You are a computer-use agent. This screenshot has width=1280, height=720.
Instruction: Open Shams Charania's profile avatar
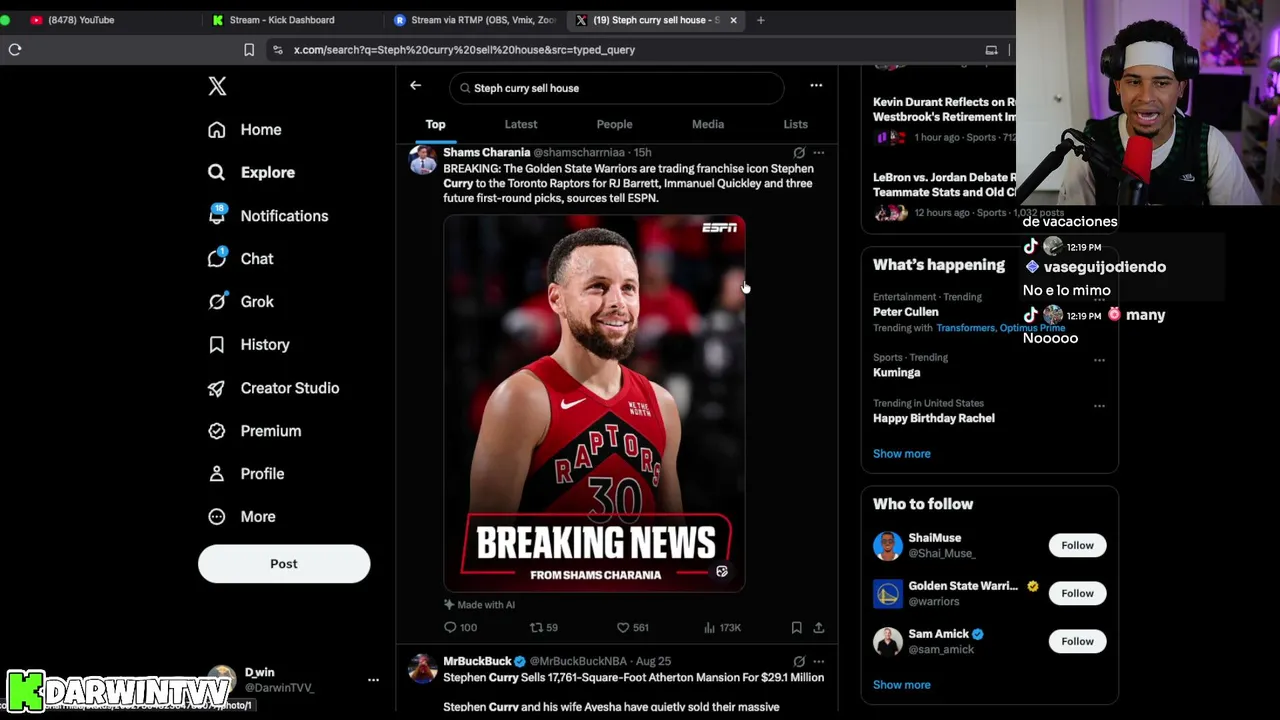pyautogui.click(x=423, y=161)
